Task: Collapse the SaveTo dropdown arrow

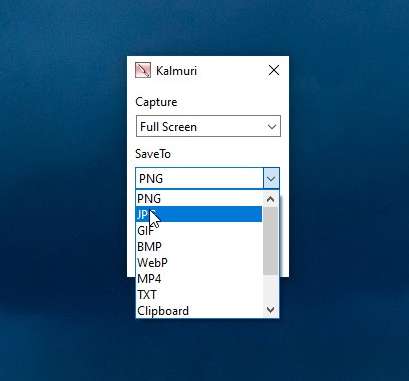Action: tap(271, 179)
